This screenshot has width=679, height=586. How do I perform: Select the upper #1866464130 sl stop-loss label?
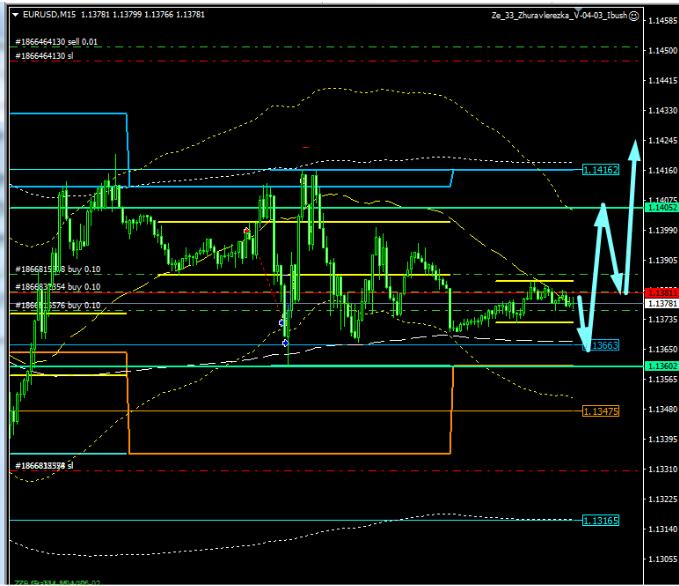point(44,56)
